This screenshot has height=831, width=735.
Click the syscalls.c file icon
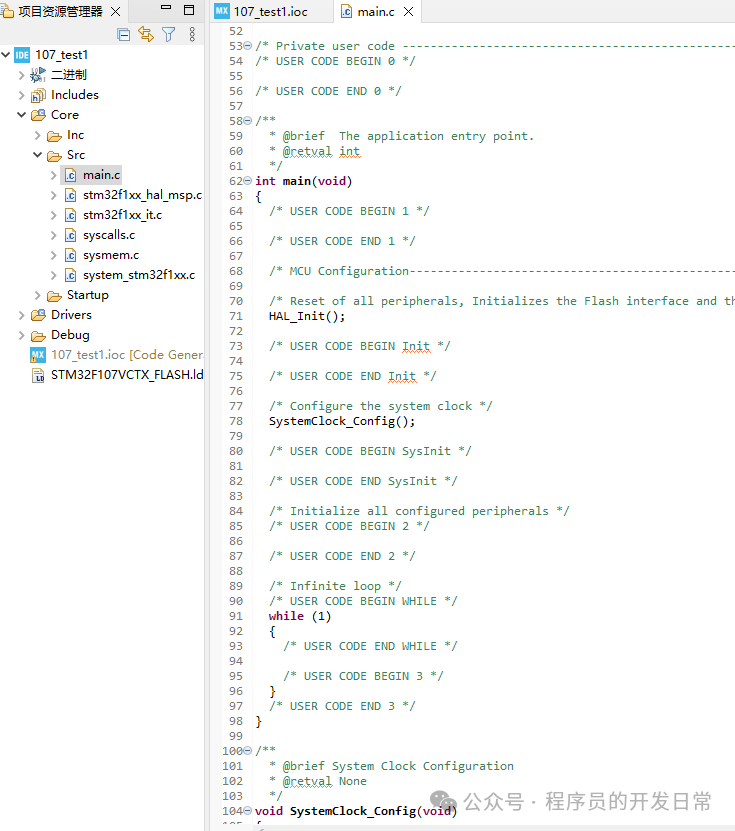tap(70, 235)
